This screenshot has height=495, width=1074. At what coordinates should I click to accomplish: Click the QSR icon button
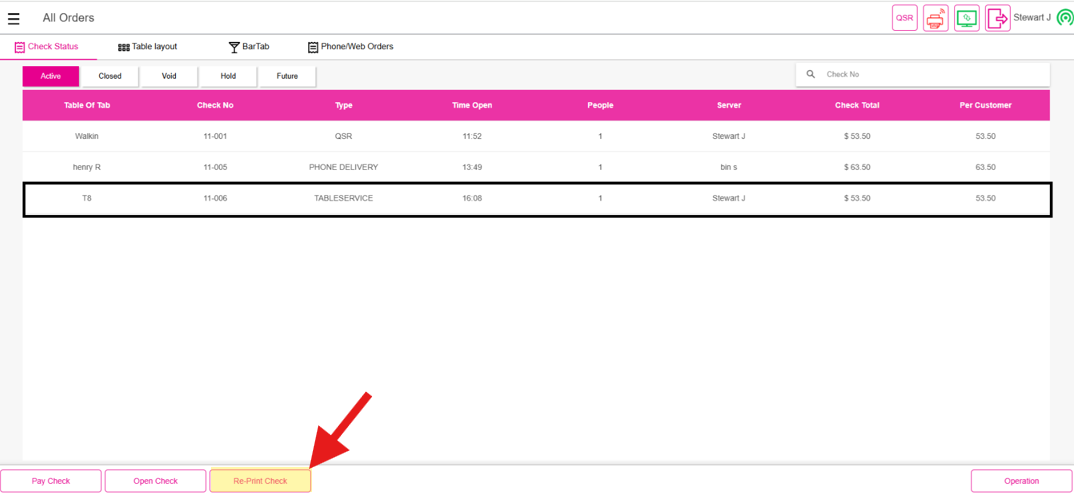[904, 18]
